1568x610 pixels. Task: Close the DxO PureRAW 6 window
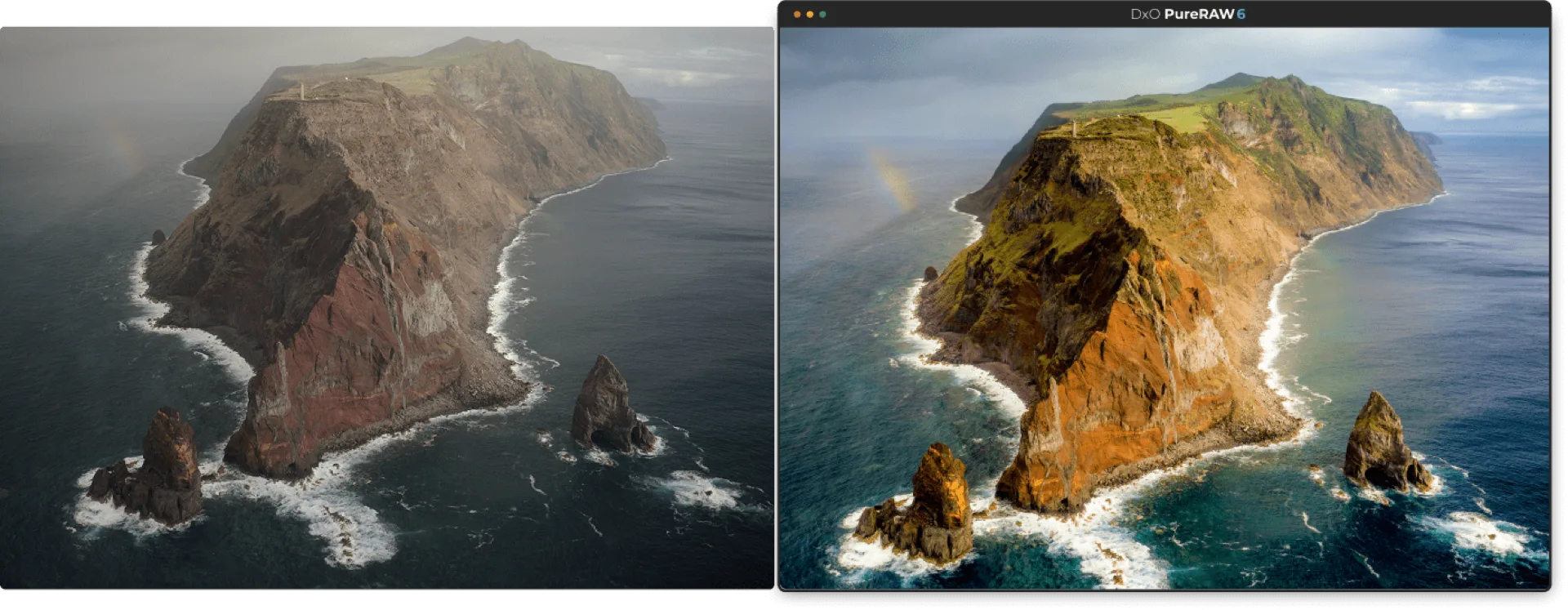pyautogui.click(x=797, y=14)
